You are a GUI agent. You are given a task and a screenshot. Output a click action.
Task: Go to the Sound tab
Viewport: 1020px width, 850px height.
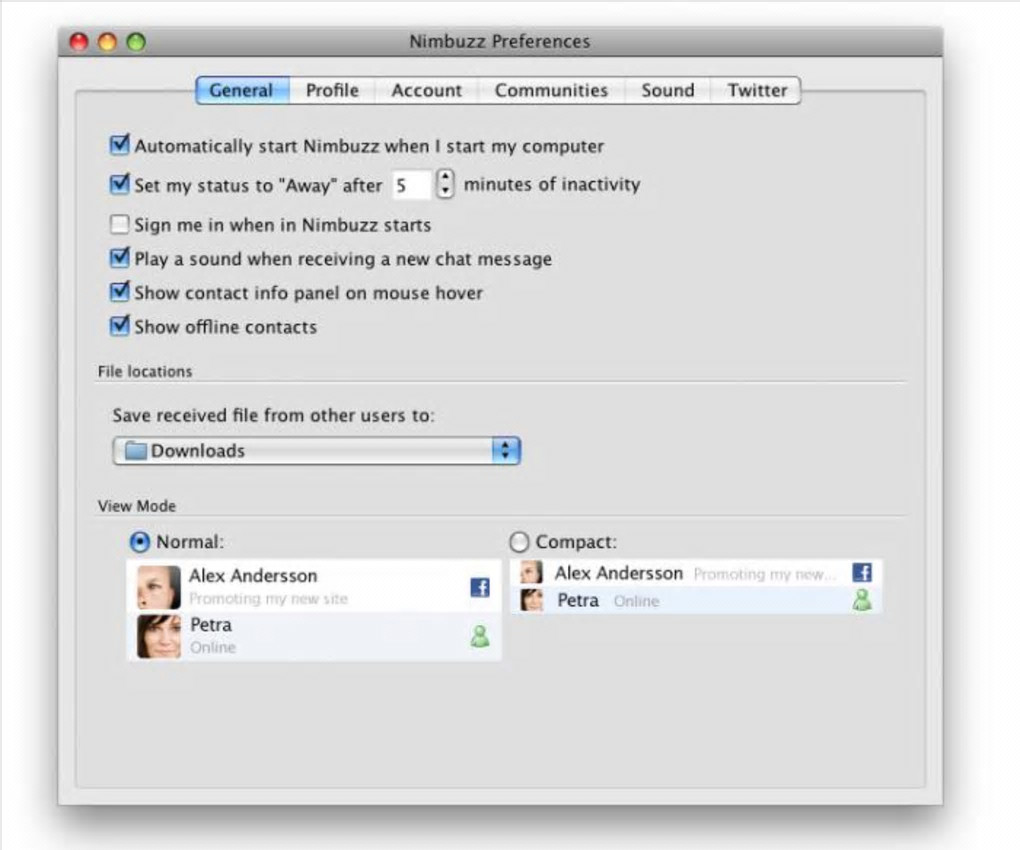pyautogui.click(x=668, y=90)
